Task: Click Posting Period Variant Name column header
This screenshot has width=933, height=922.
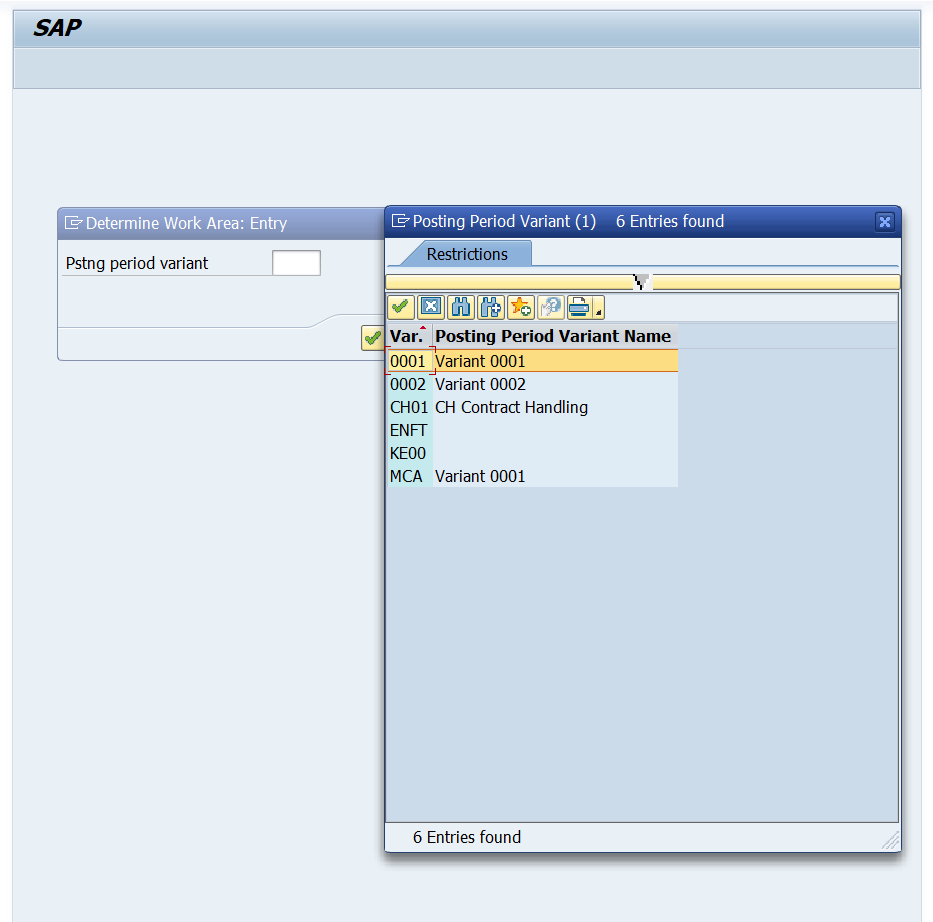Action: (553, 336)
